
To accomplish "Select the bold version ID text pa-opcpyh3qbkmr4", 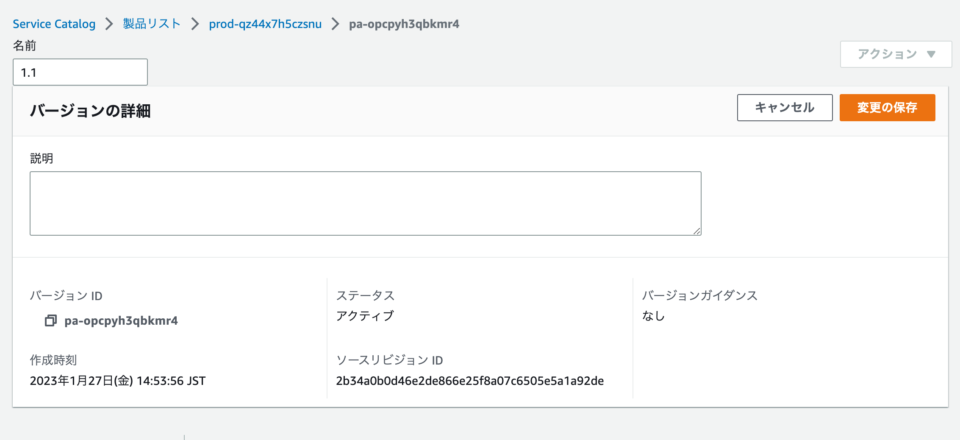I will coord(121,320).
